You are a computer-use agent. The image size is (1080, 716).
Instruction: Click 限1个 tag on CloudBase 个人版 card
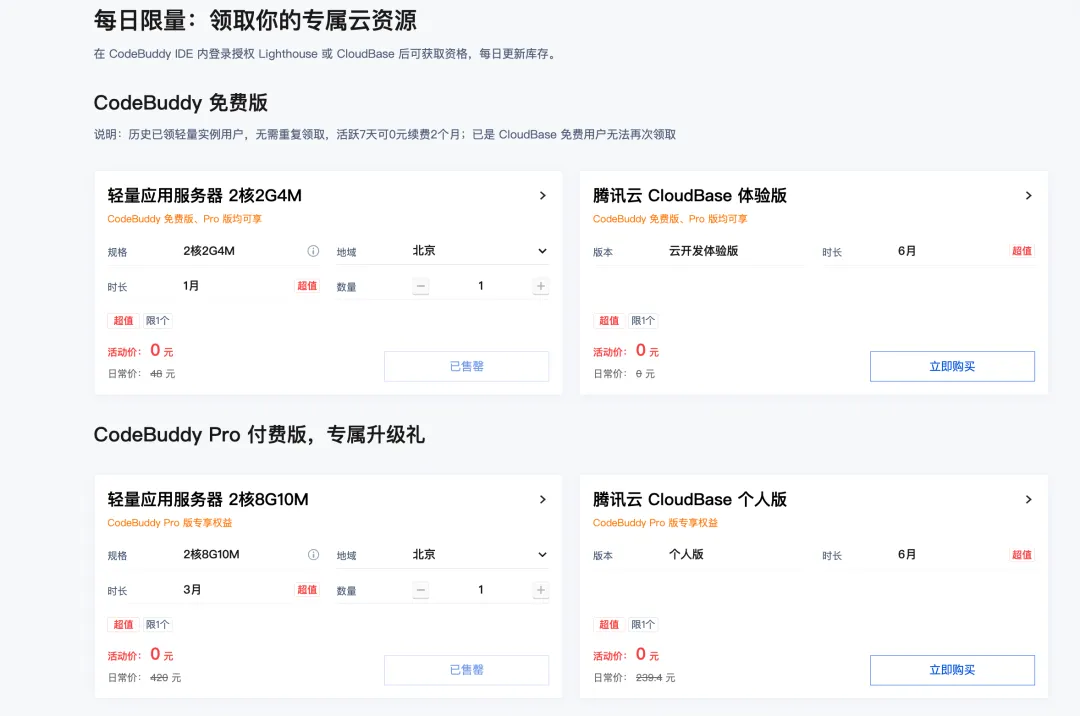tap(643, 624)
